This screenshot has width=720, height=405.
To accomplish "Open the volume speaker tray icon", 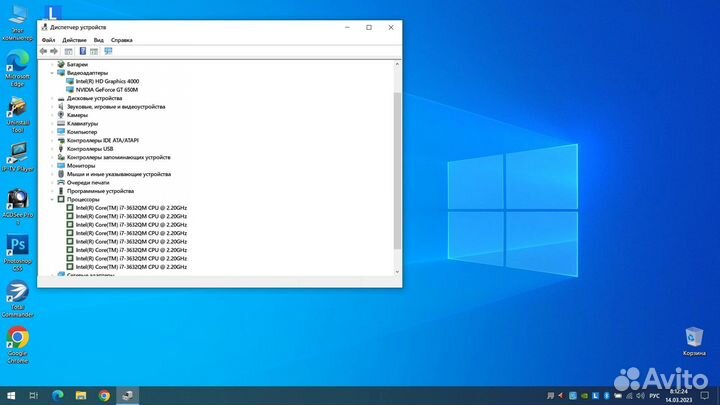I will point(641,395).
